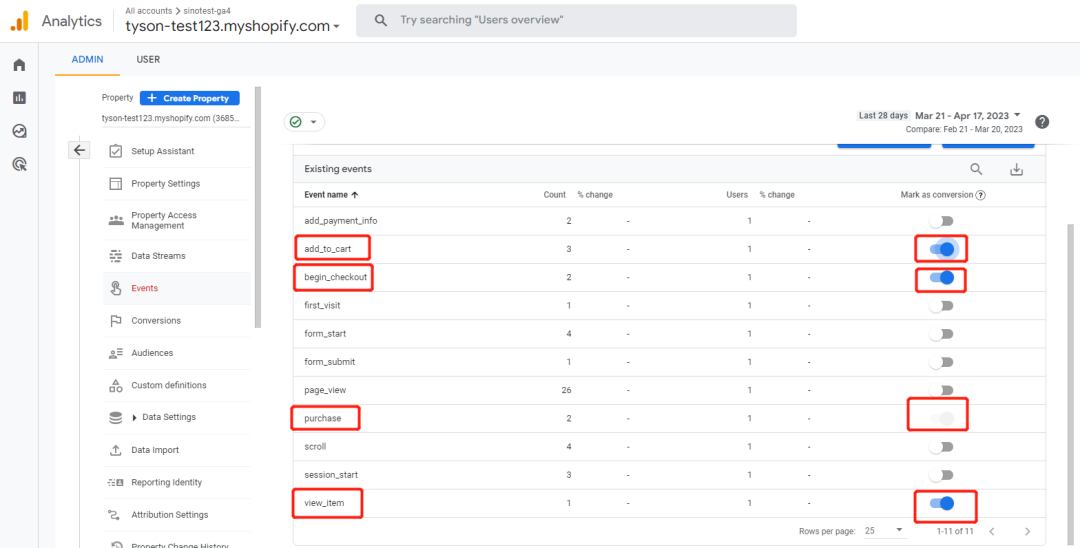
Task: Turn off view_item conversion toggle
Action: (941, 503)
